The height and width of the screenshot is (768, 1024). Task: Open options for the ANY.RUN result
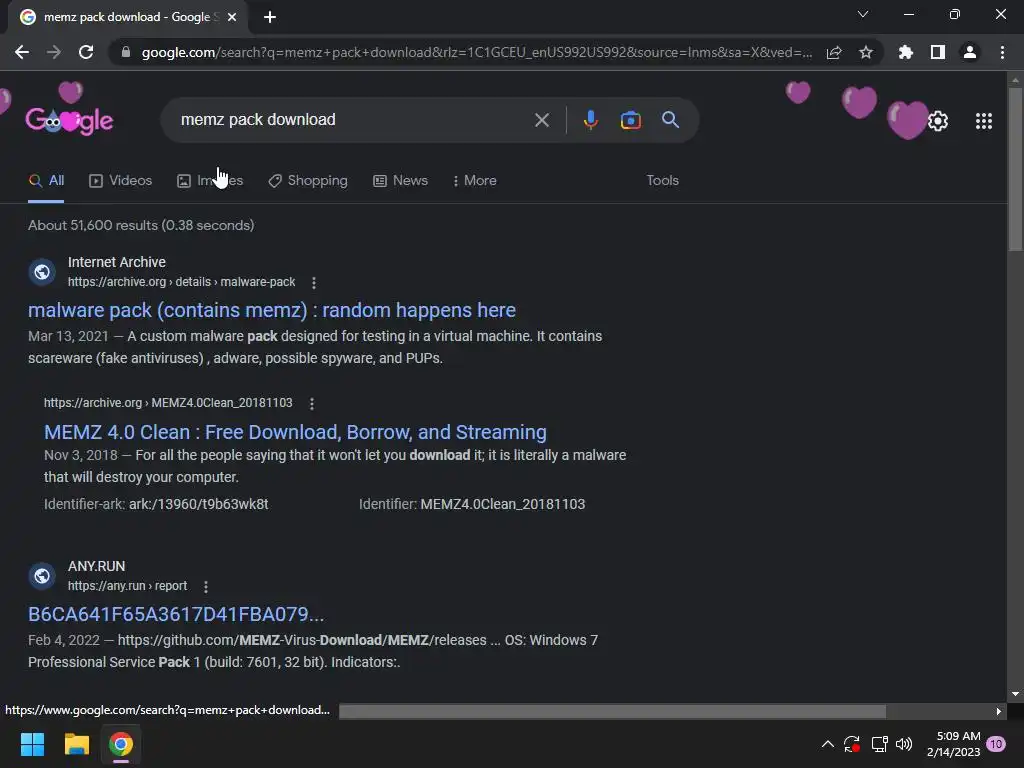(x=206, y=586)
